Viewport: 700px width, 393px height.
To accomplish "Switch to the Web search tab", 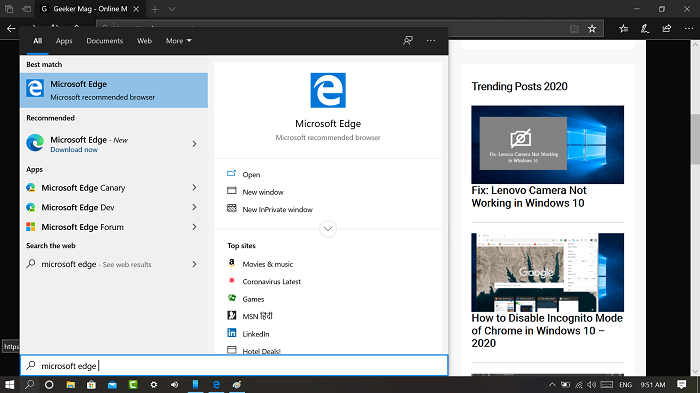I will (144, 41).
